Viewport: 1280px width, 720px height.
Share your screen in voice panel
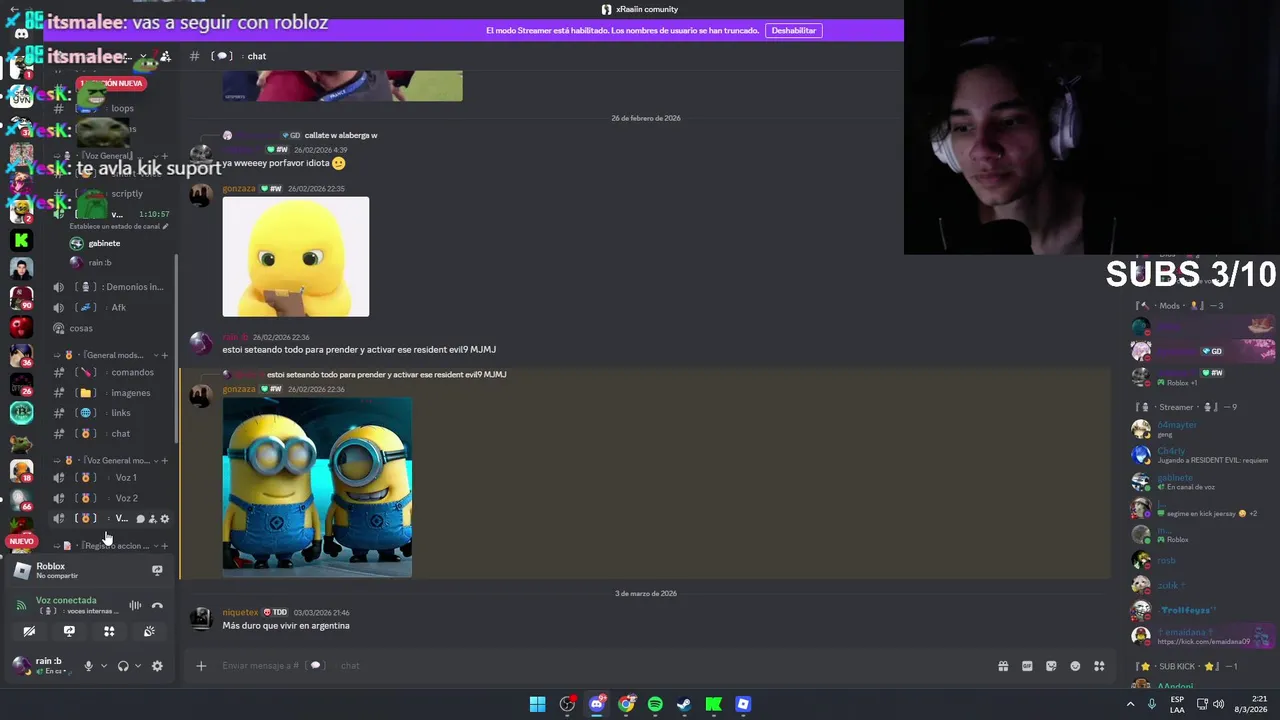pos(69,632)
